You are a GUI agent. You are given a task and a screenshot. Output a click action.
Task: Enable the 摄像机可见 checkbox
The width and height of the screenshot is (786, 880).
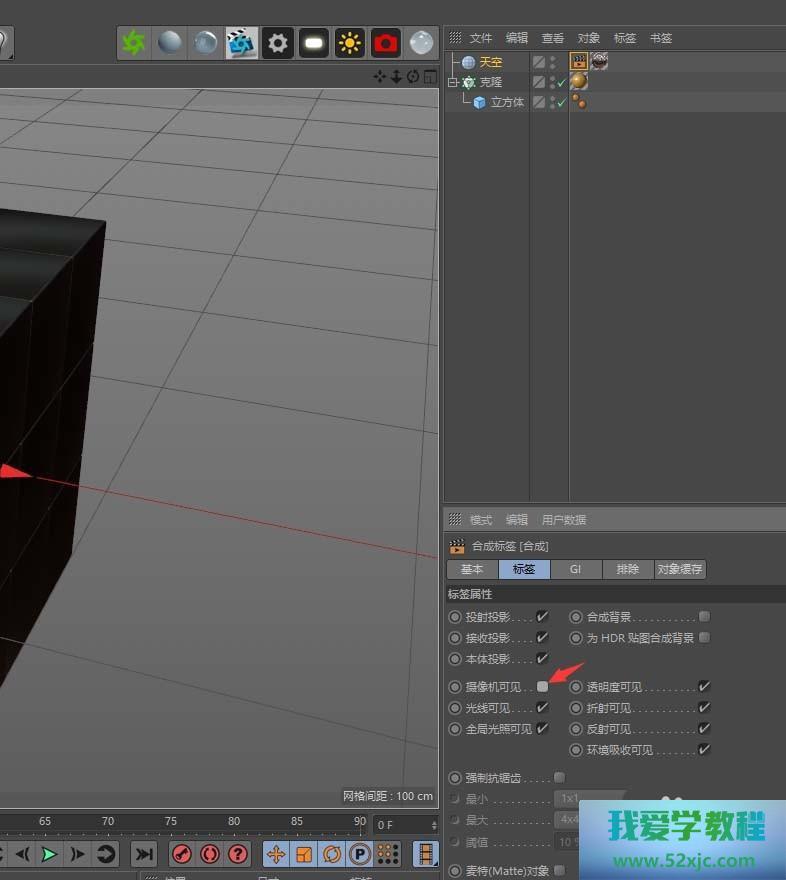[542, 687]
